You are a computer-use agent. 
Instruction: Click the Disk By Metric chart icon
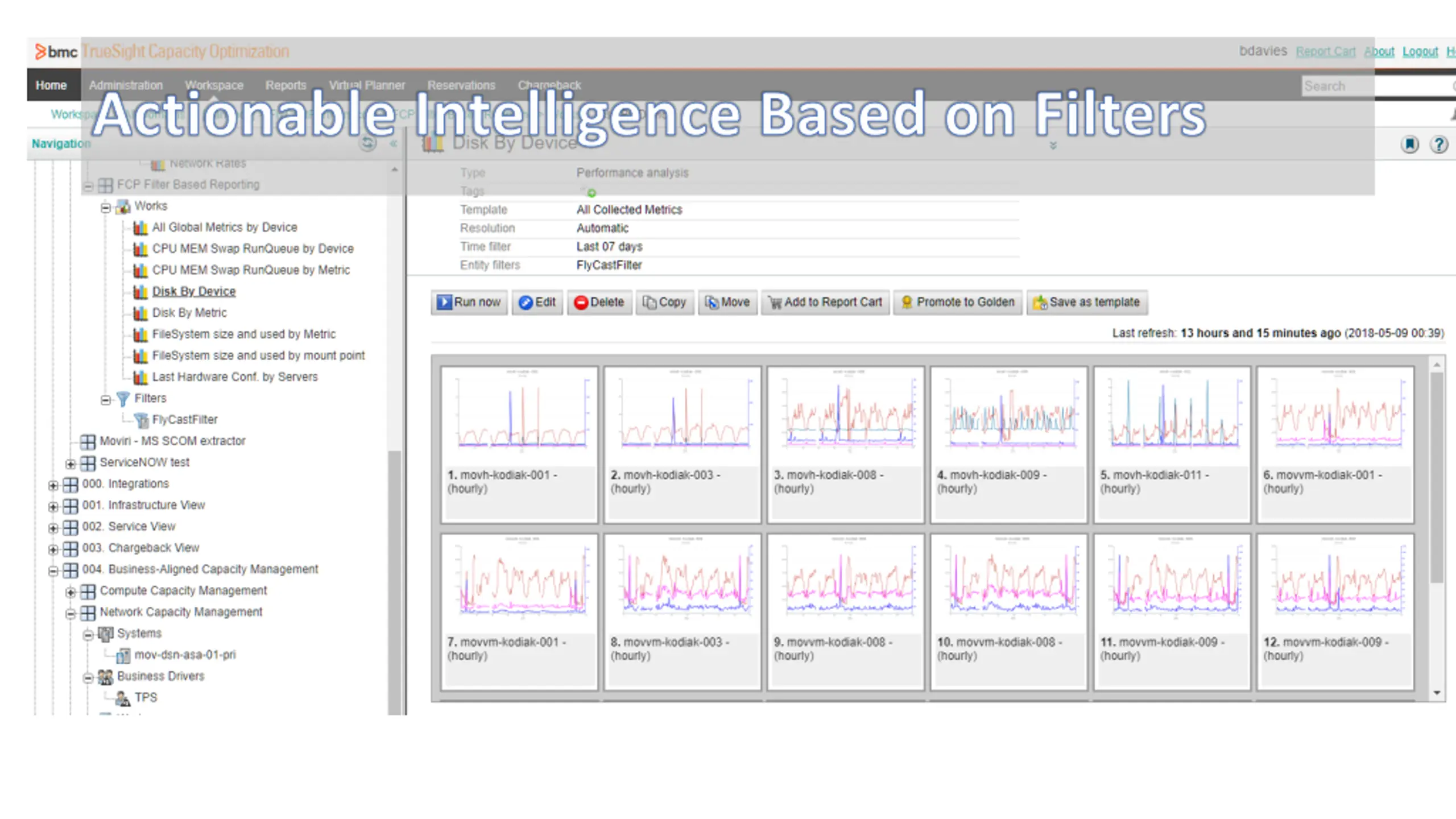[140, 313]
